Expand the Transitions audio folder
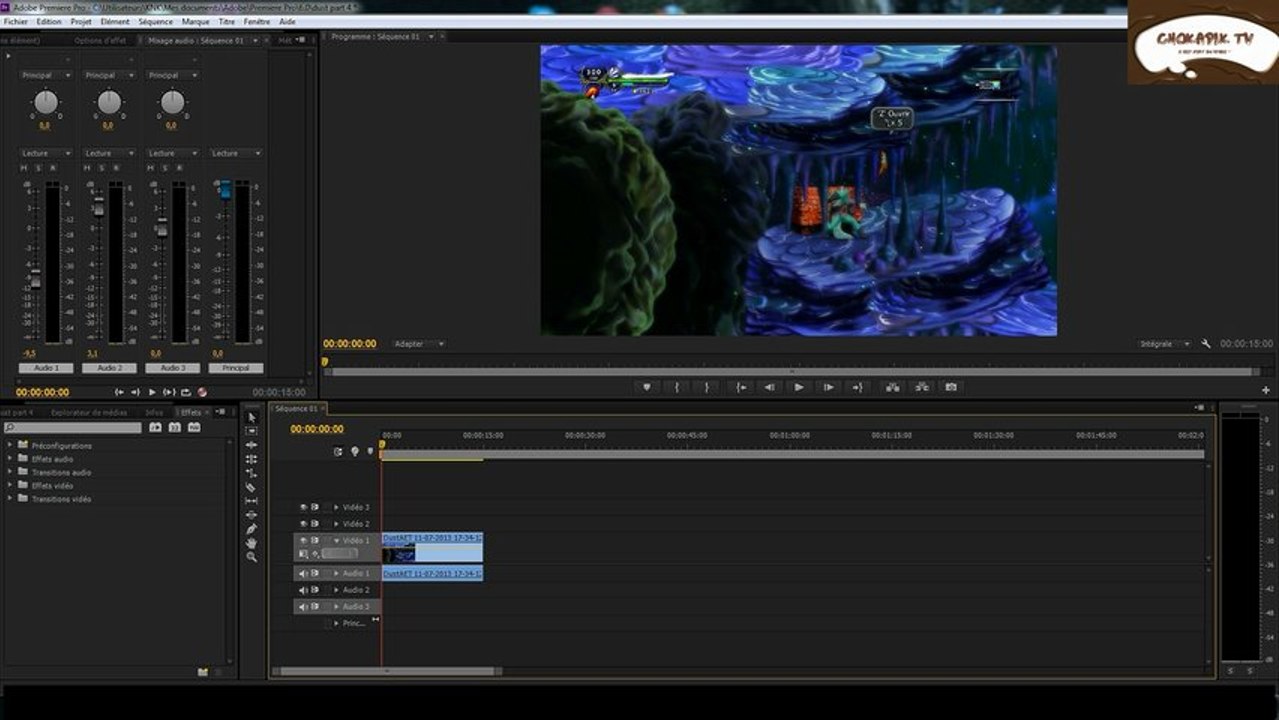Screen dimensions: 1279x720 click(10, 472)
